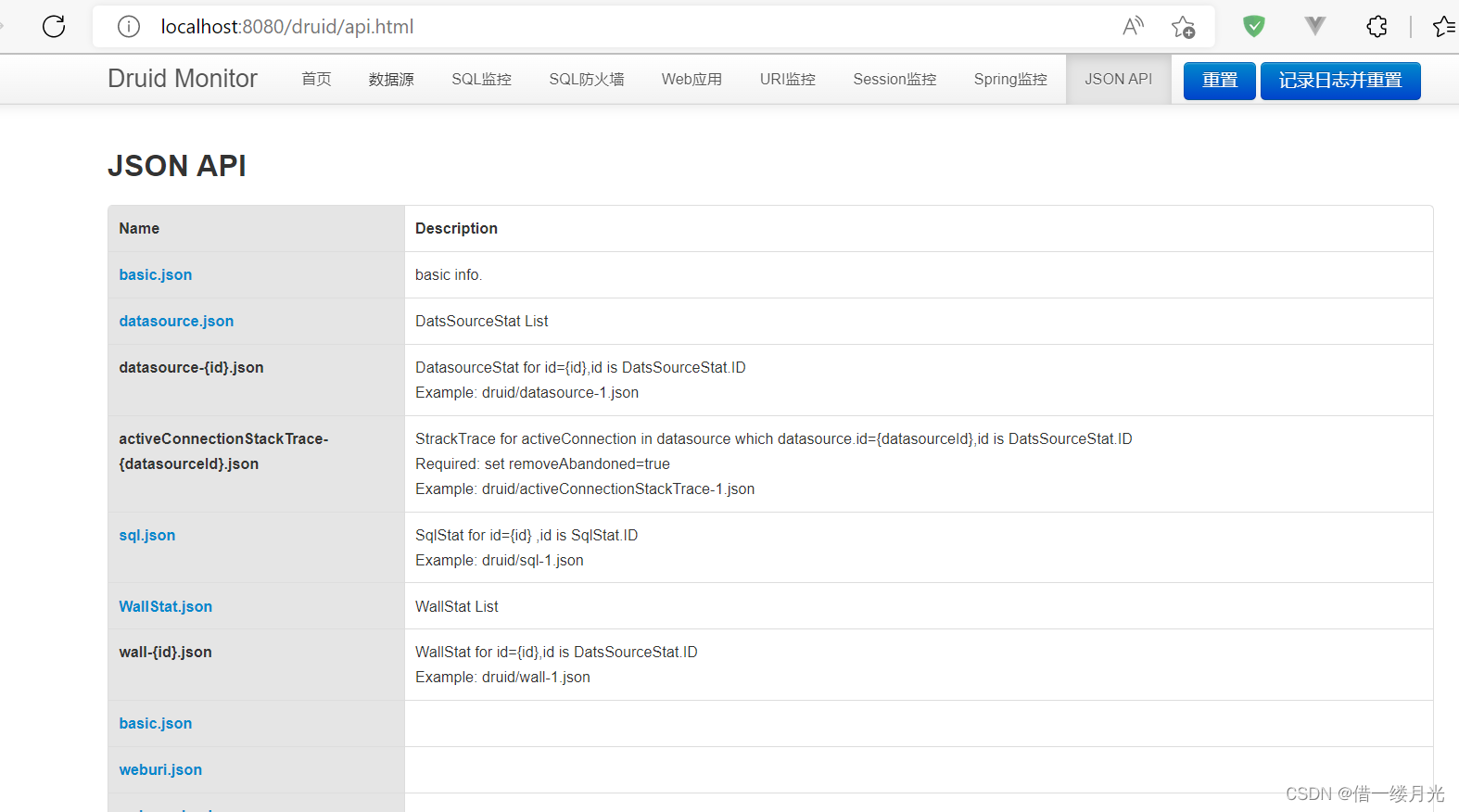Open the 首页 nav tab
This screenshot has height=812, width=1459.
[x=316, y=80]
